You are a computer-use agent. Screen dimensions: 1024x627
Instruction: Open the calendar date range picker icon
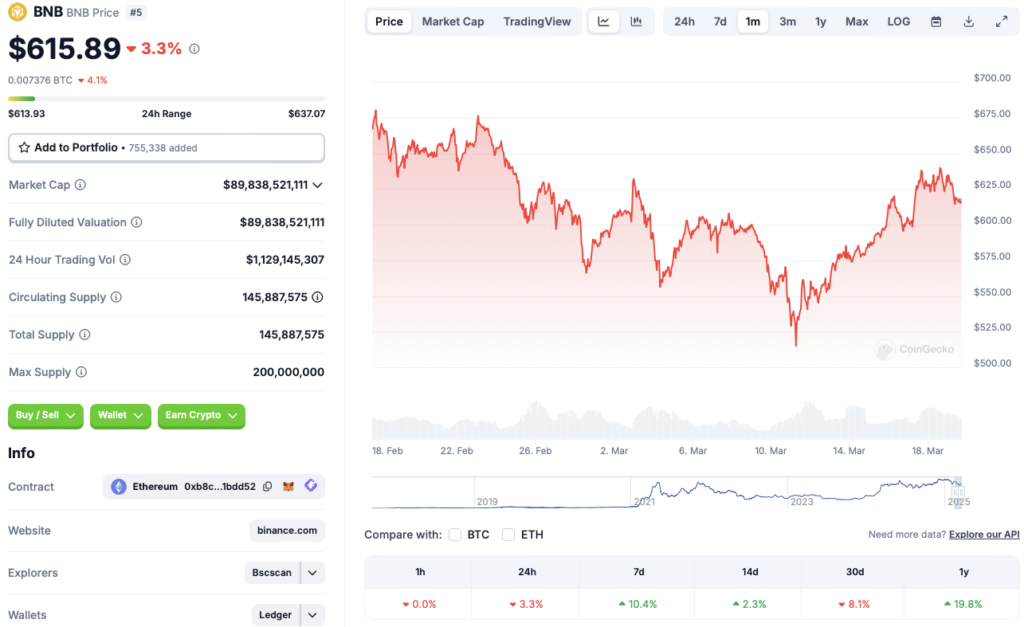(935, 21)
